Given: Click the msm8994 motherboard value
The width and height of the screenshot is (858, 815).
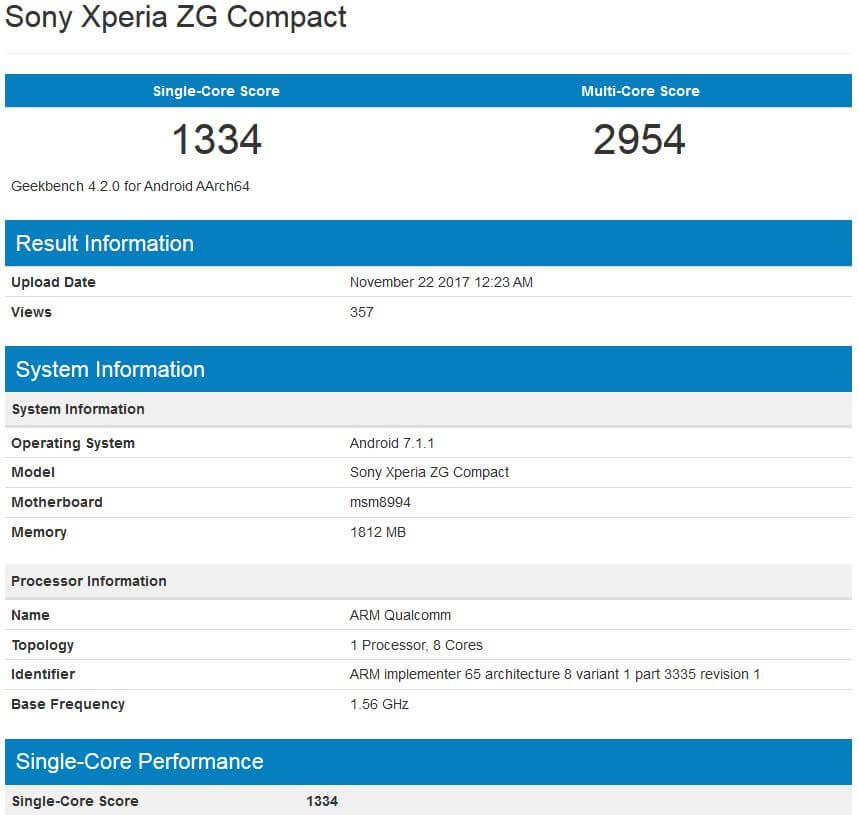Looking at the screenshot, I should [380, 502].
